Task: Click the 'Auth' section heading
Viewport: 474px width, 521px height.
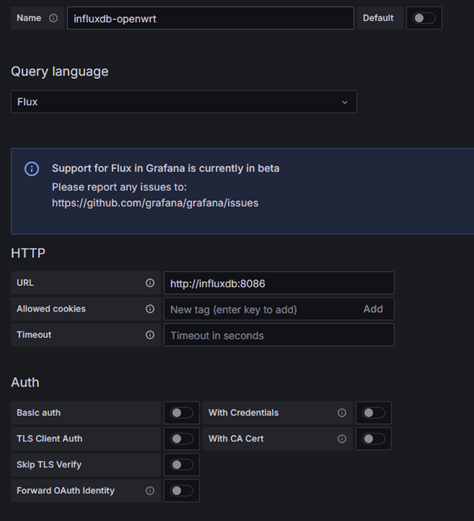Action: point(25,382)
